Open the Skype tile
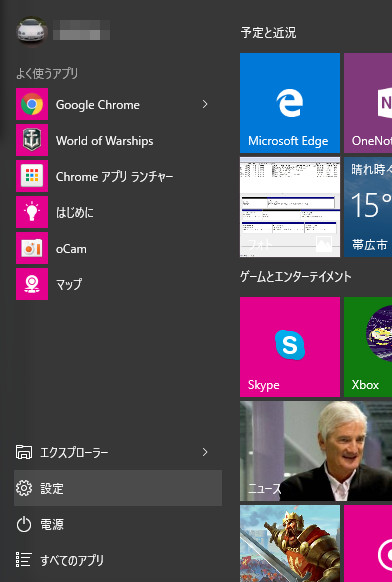Image resolution: width=392 pixels, height=582 pixels. pos(290,347)
